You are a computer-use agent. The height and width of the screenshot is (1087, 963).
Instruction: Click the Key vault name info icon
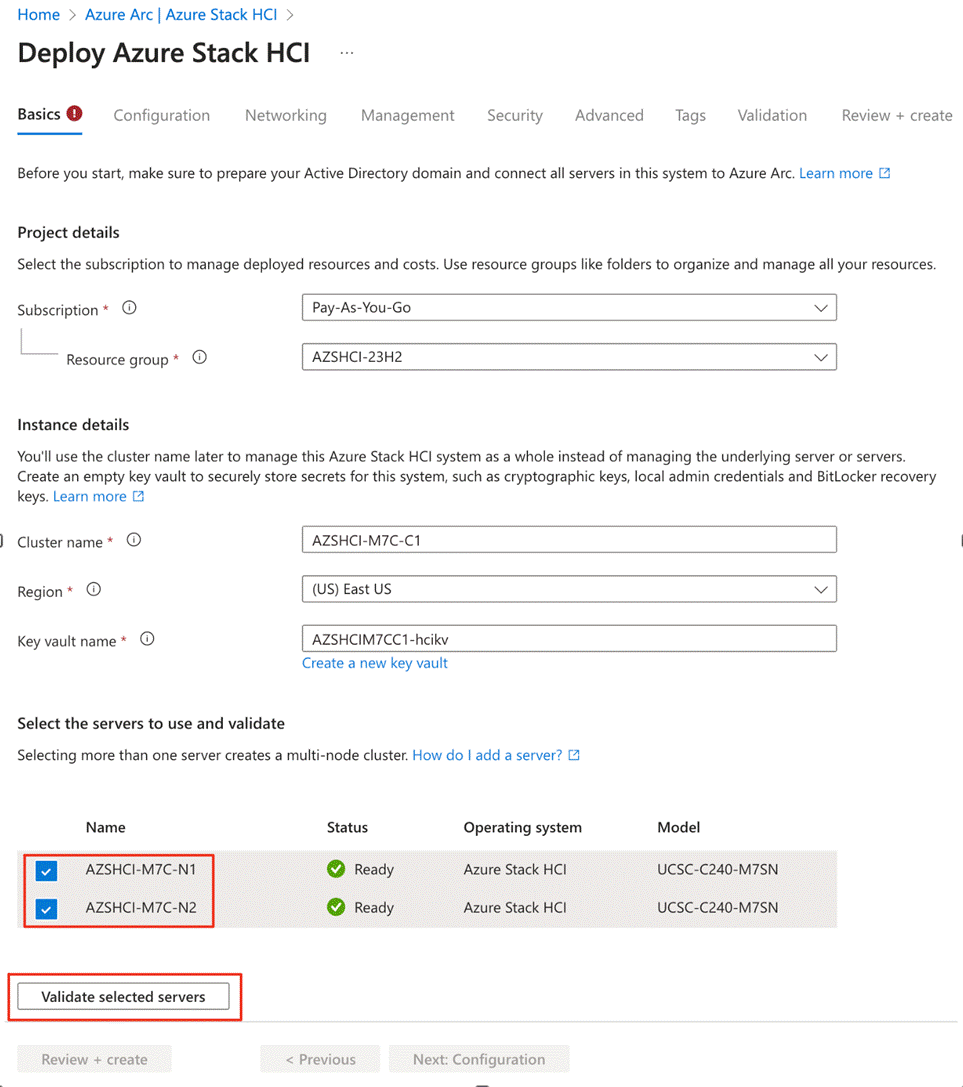pyautogui.click(x=146, y=639)
